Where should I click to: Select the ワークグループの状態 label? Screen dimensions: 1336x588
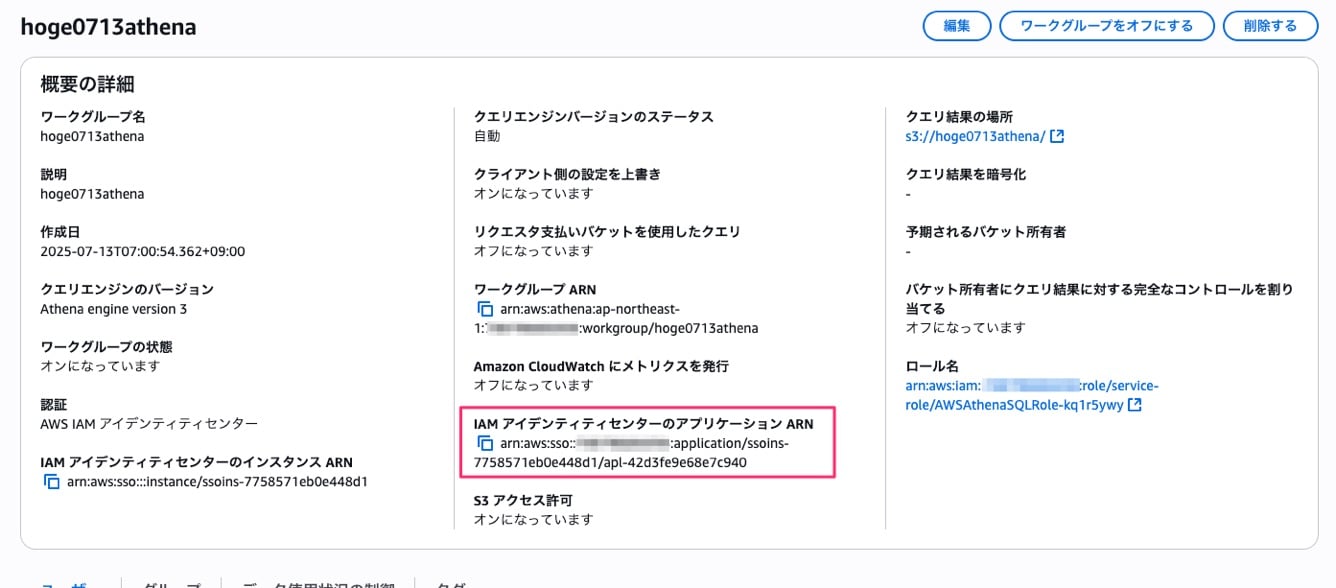click(x=106, y=347)
